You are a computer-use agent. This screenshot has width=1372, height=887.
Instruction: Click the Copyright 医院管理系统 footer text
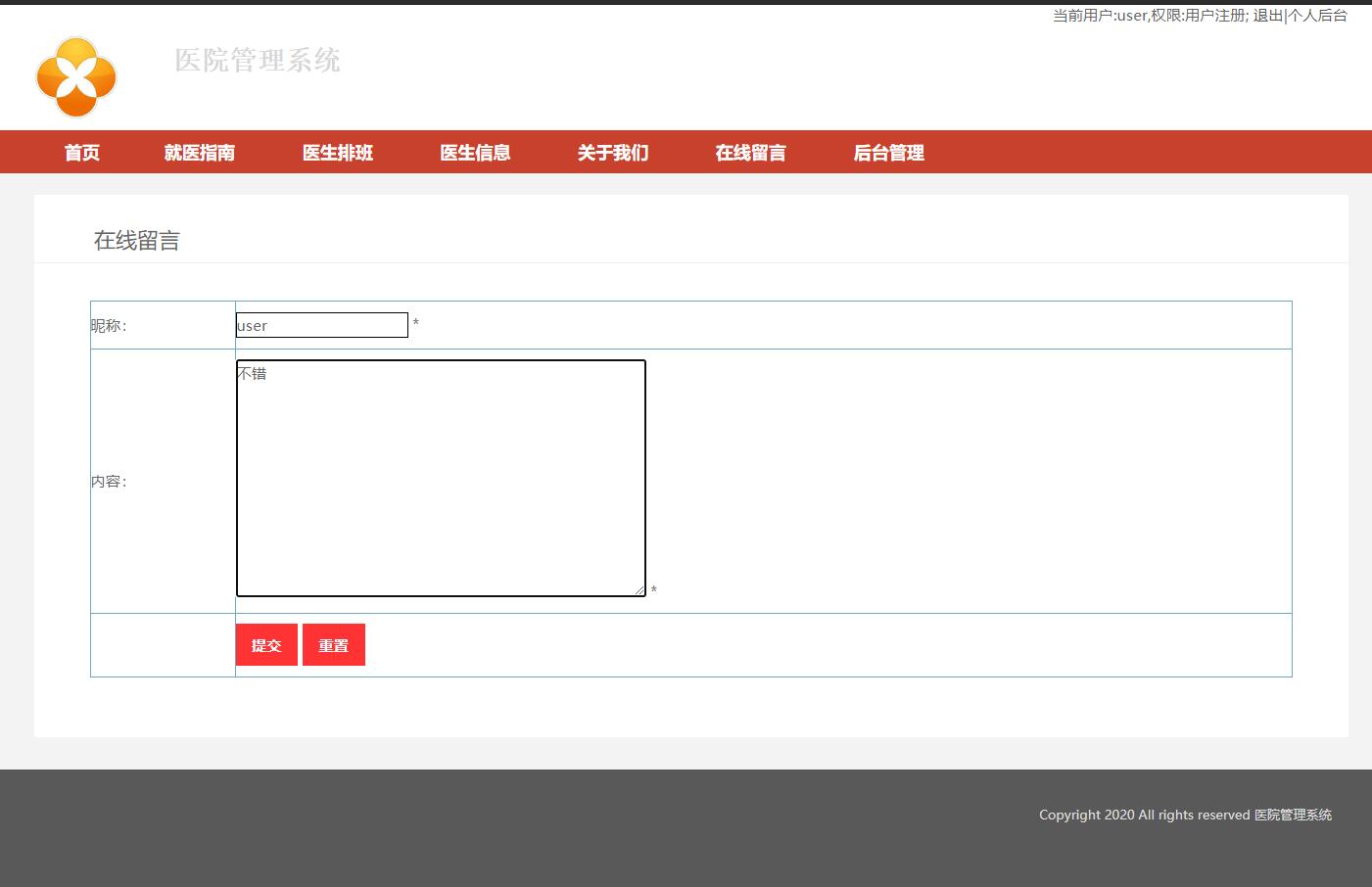point(1185,814)
